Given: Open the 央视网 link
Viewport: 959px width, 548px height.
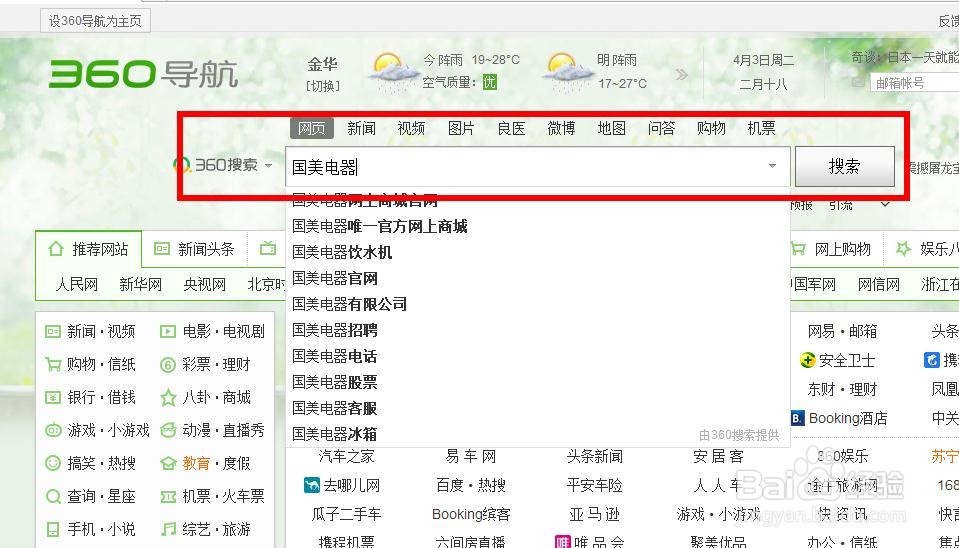Looking at the screenshot, I should [x=205, y=284].
